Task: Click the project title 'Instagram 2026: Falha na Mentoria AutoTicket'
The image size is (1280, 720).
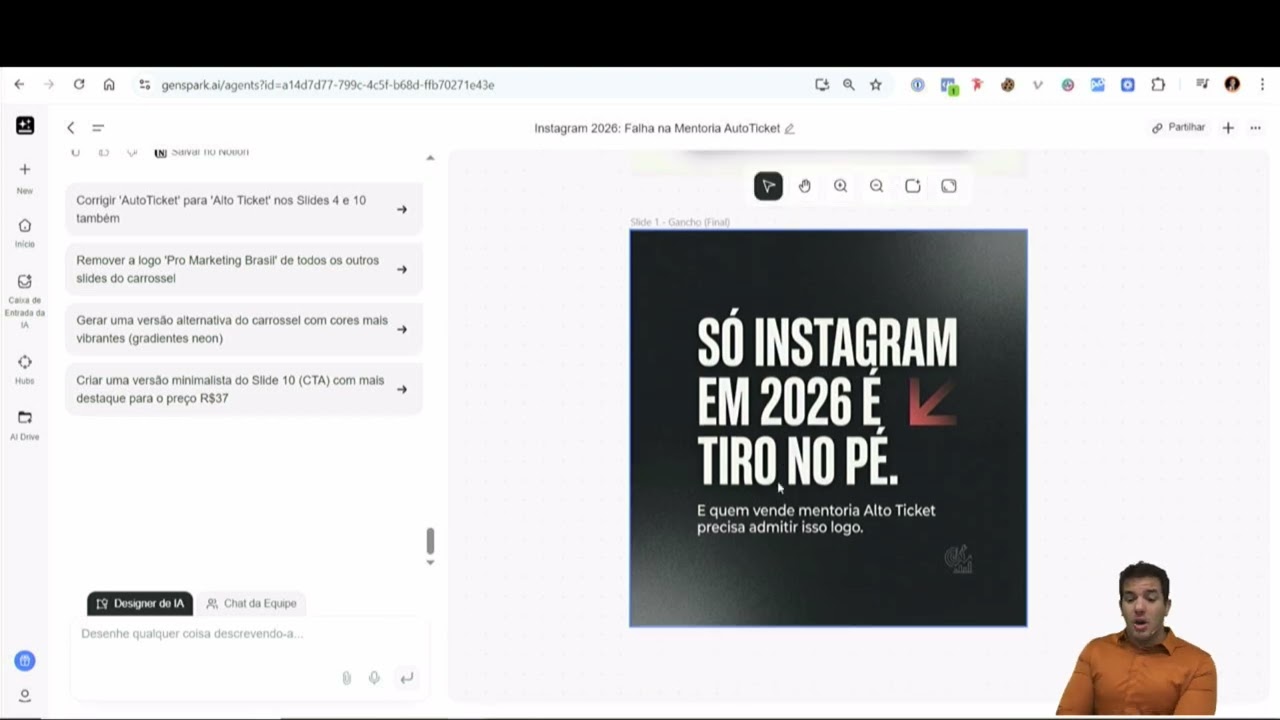Action: [x=657, y=128]
